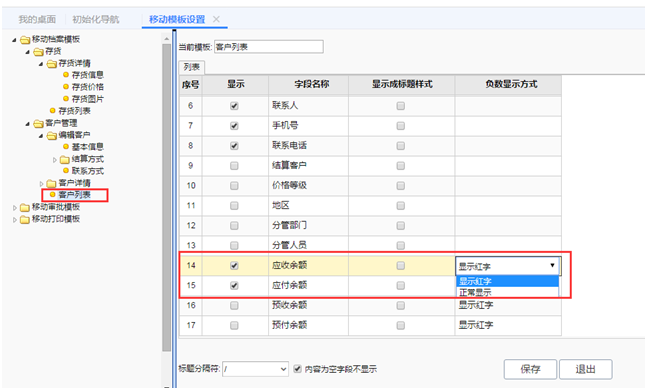Click the 移动档案模板 root folder icon
Image resolution: width=647 pixels, height=390 pixels.
[x=25, y=40]
